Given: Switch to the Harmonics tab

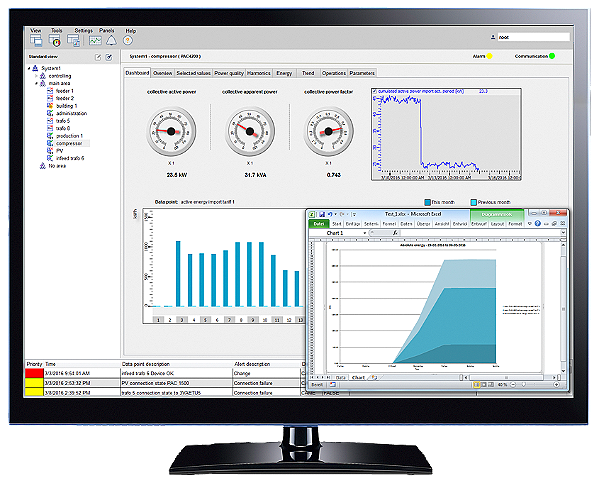Looking at the screenshot, I should tap(259, 73).
